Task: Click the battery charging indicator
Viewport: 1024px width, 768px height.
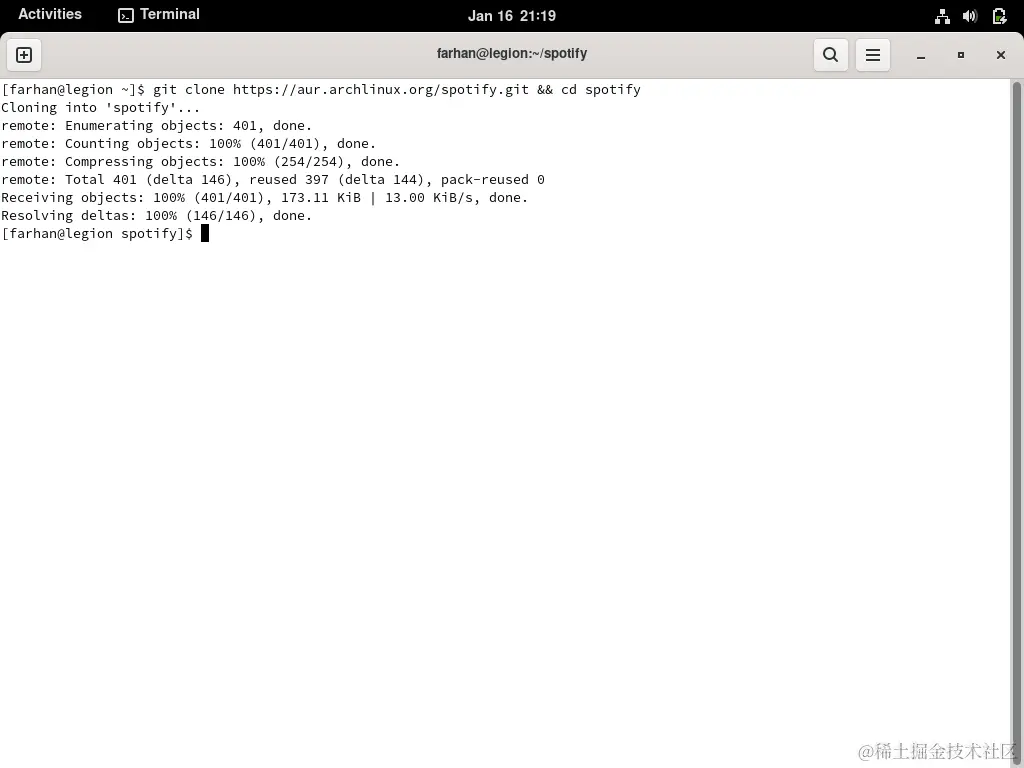Action: click(999, 15)
